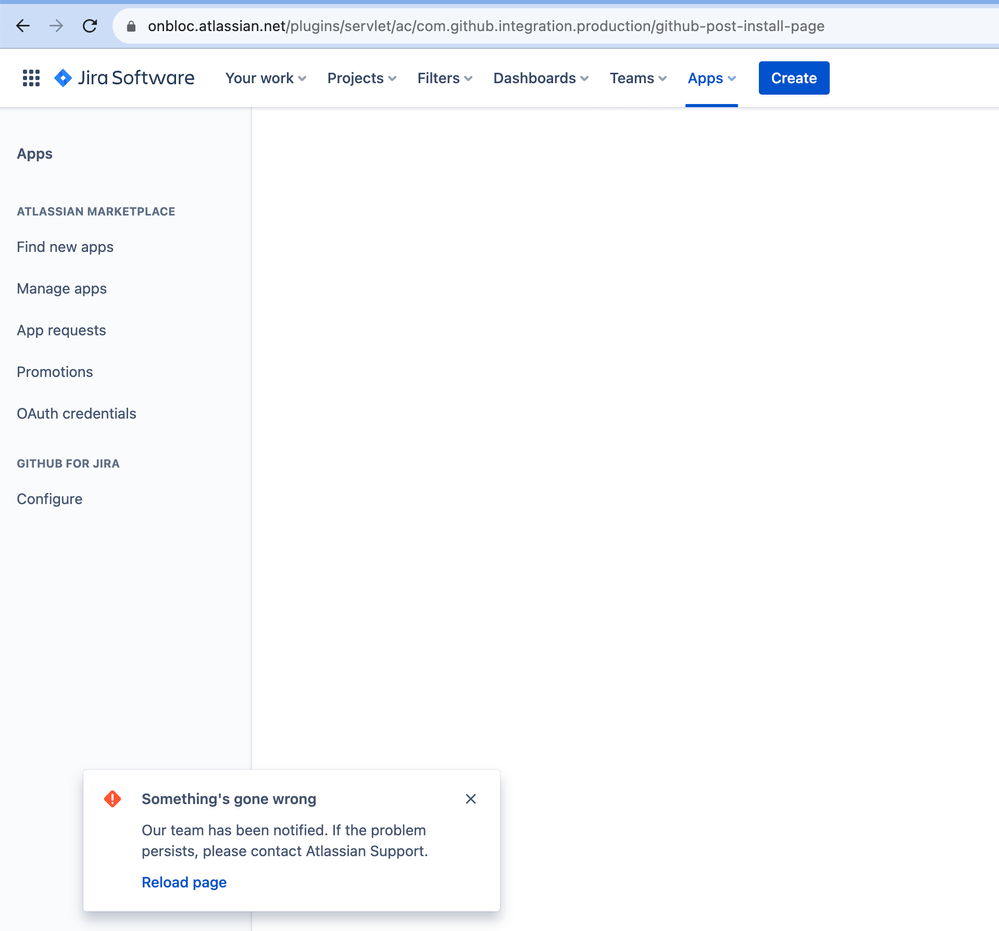
Task: Dismiss the 'Something's gone wrong' notification
Action: [471, 798]
